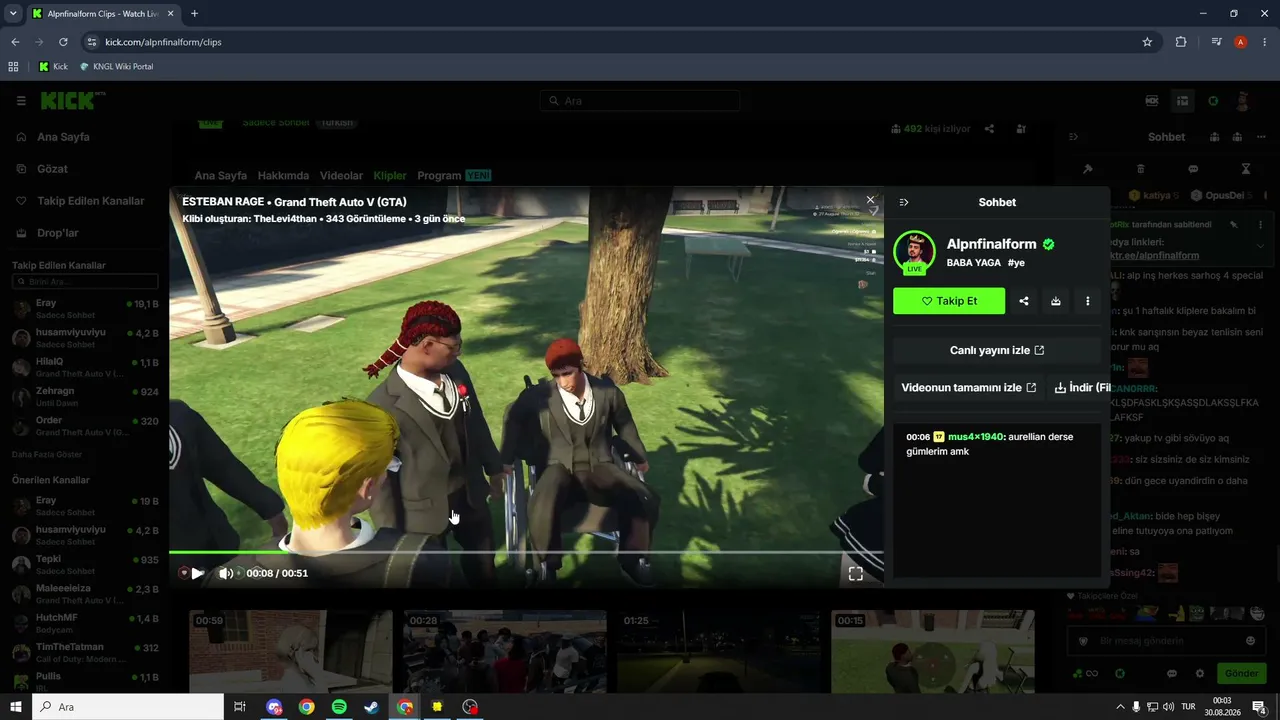Open the 01:25 clip thumbnail

point(719,651)
